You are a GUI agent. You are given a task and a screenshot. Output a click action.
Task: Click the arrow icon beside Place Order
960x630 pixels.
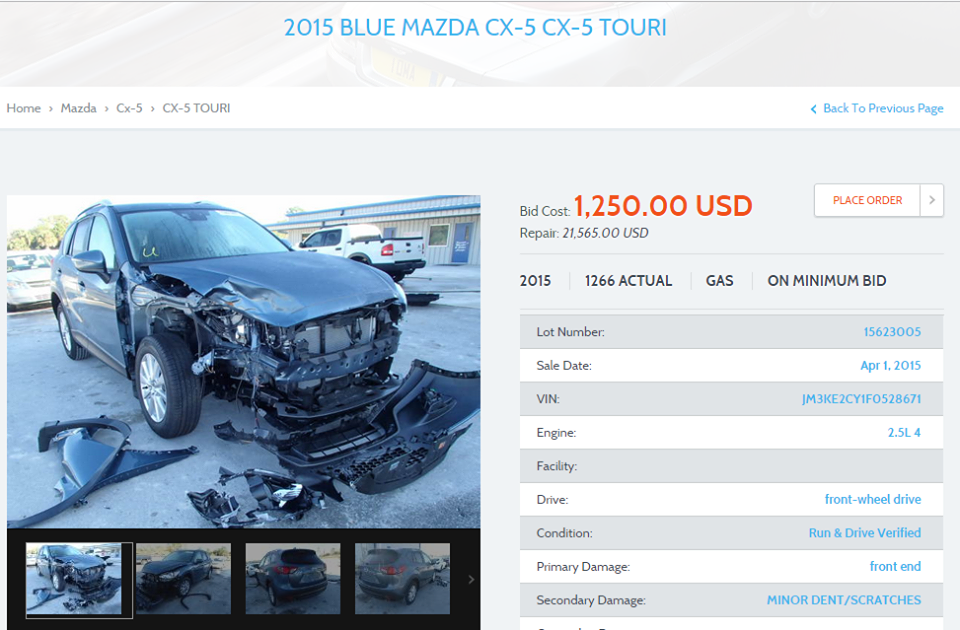tap(931, 200)
